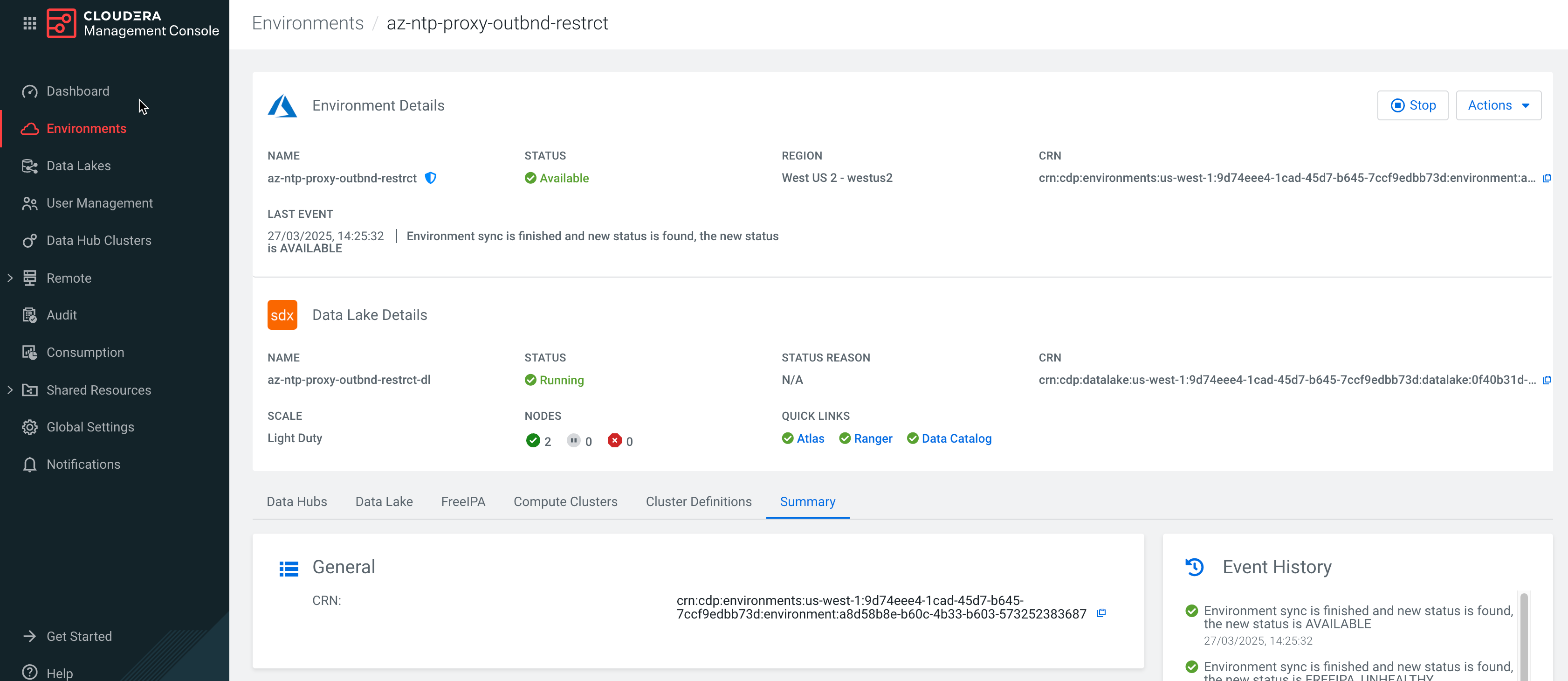
Task: Click the Help question mark icon
Action: coord(29,673)
